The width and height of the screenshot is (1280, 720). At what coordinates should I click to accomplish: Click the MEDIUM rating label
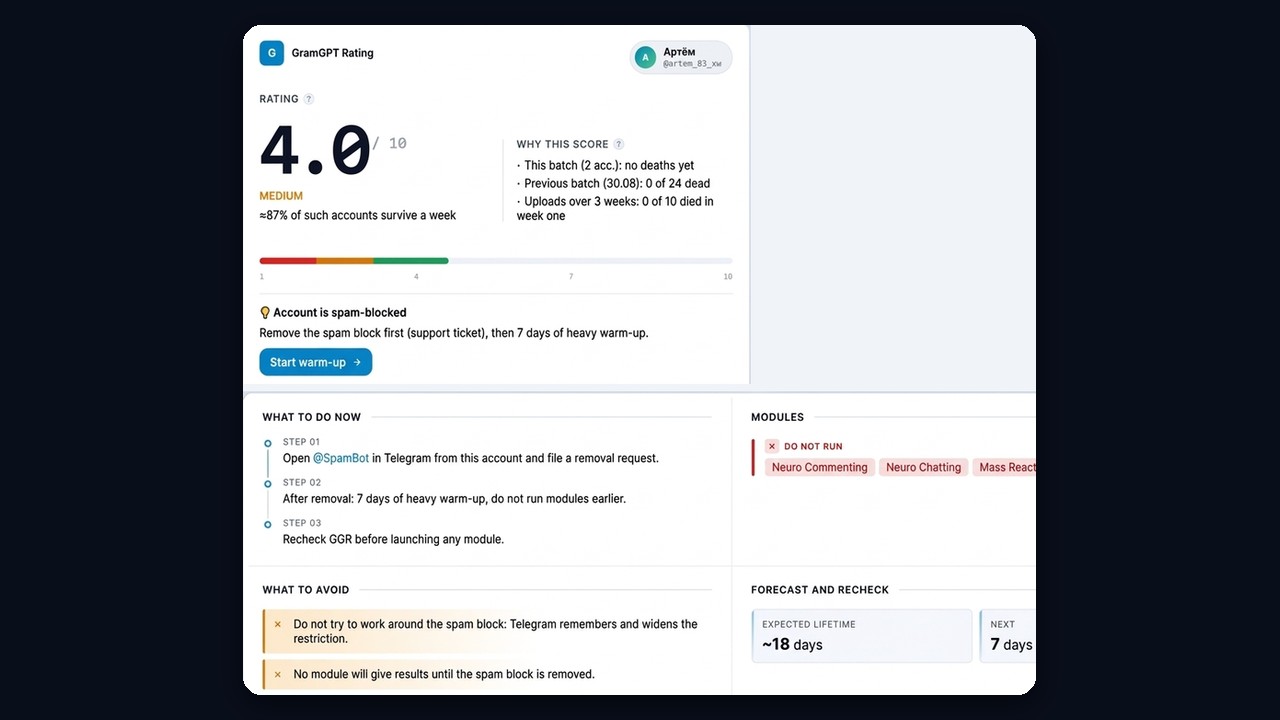(x=281, y=196)
